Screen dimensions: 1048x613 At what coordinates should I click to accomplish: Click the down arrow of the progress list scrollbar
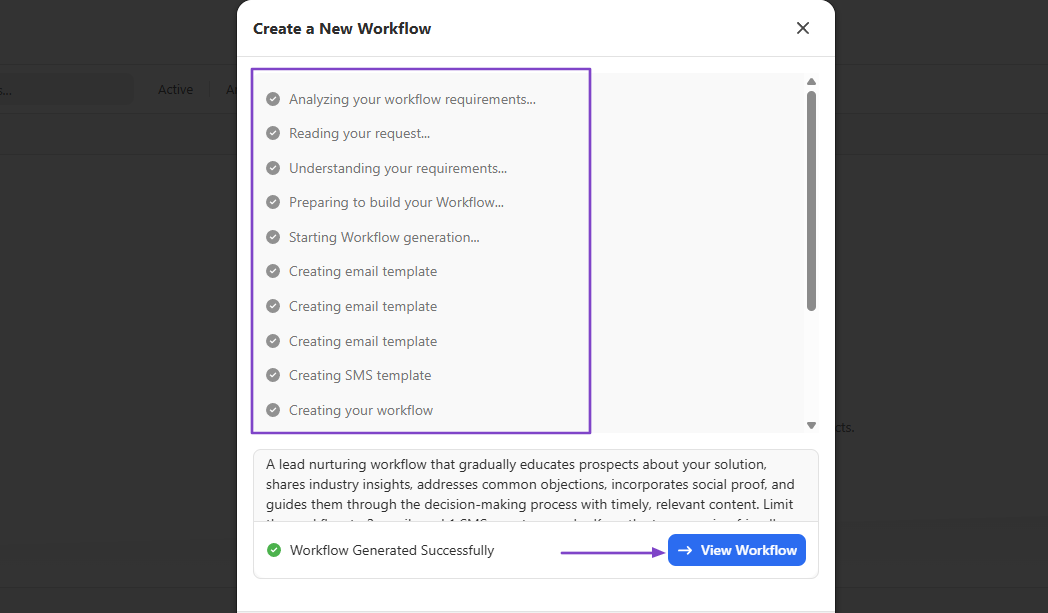(x=811, y=425)
